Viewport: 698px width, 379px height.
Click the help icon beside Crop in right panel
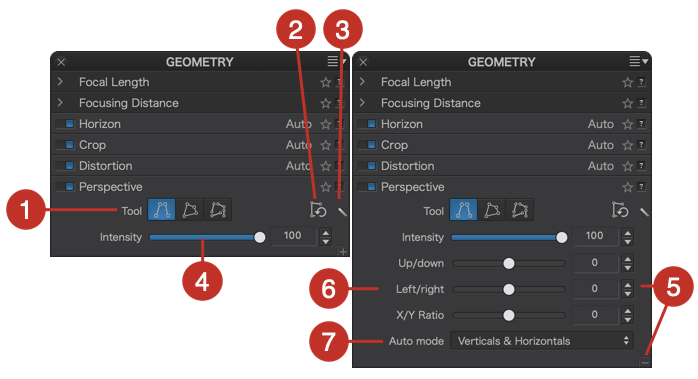pyautogui.click(x=641, y=145)
